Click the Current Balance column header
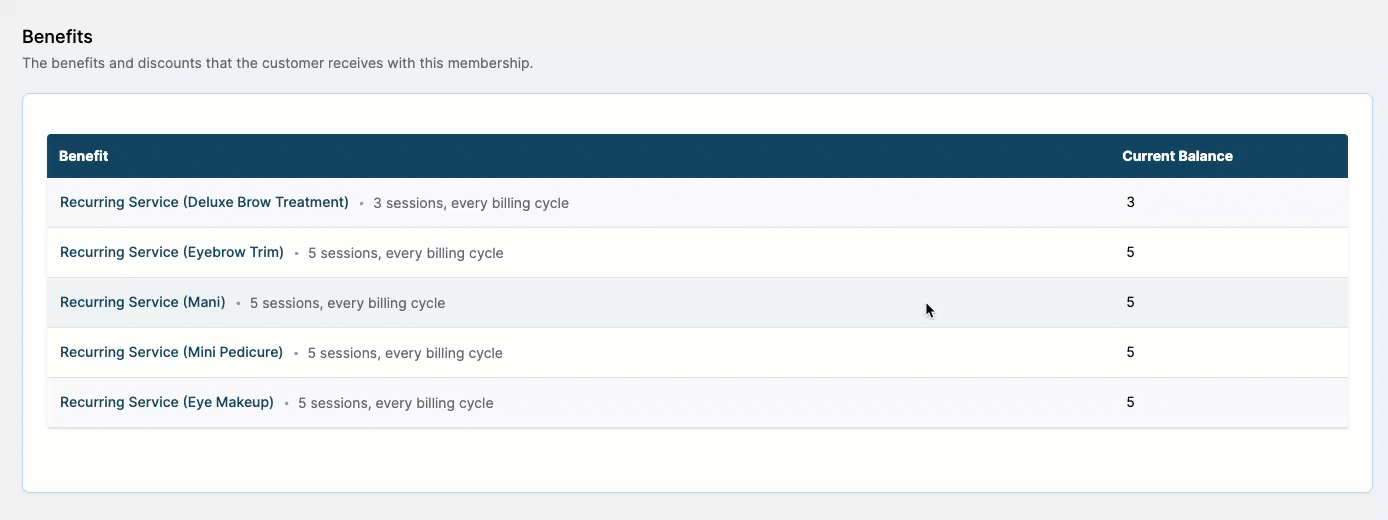 (1177, 156)
